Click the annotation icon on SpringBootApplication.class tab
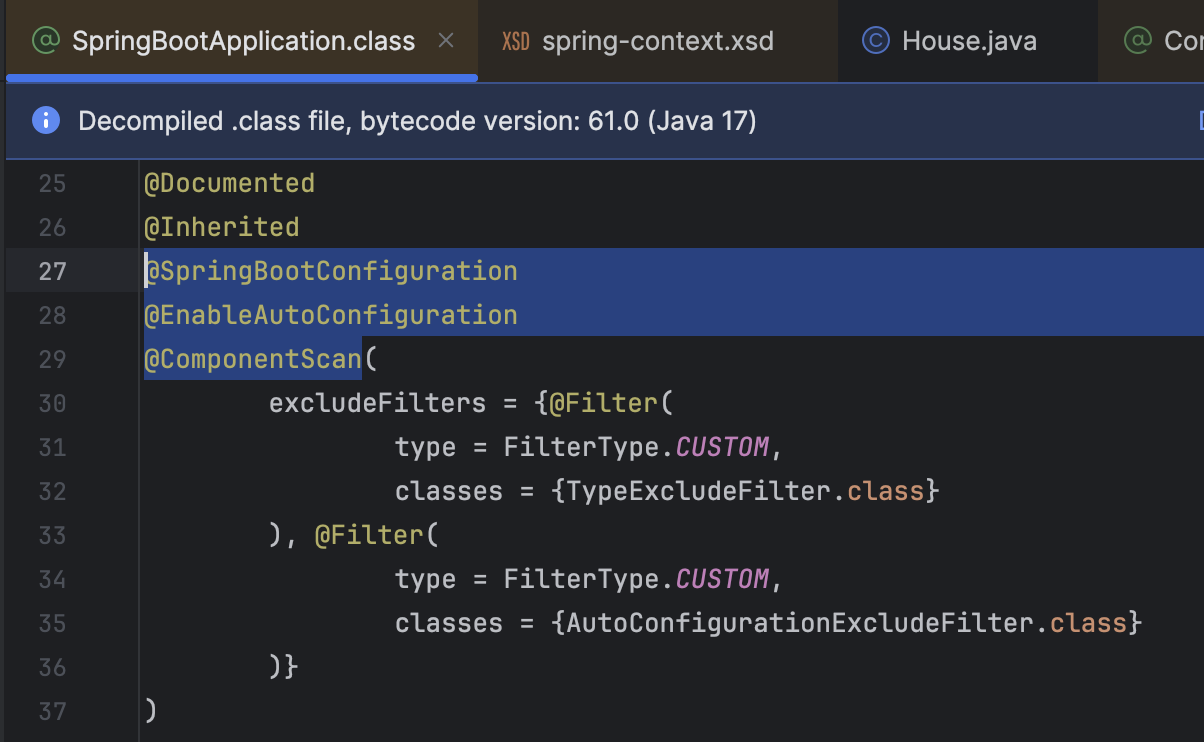Image resolution: width=1204 pixels, height=742 pixels. (46, 41)
